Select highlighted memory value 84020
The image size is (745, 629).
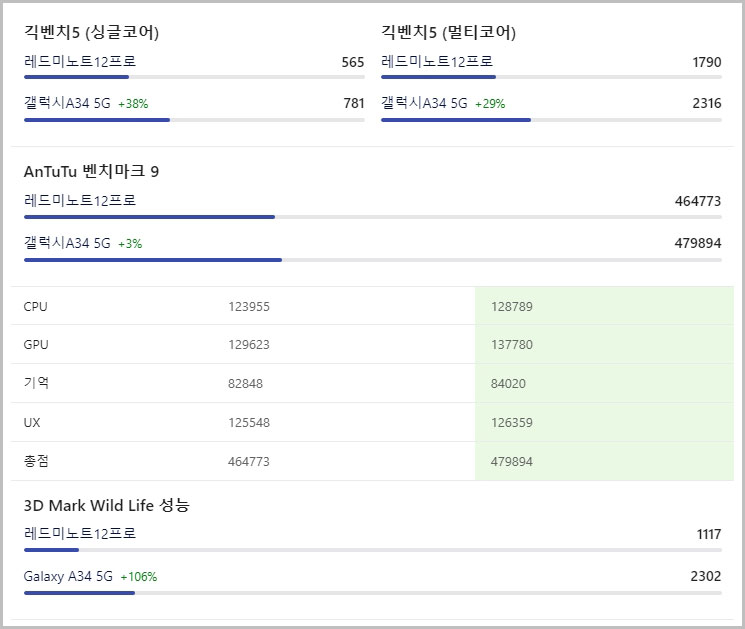click(508, 384)
